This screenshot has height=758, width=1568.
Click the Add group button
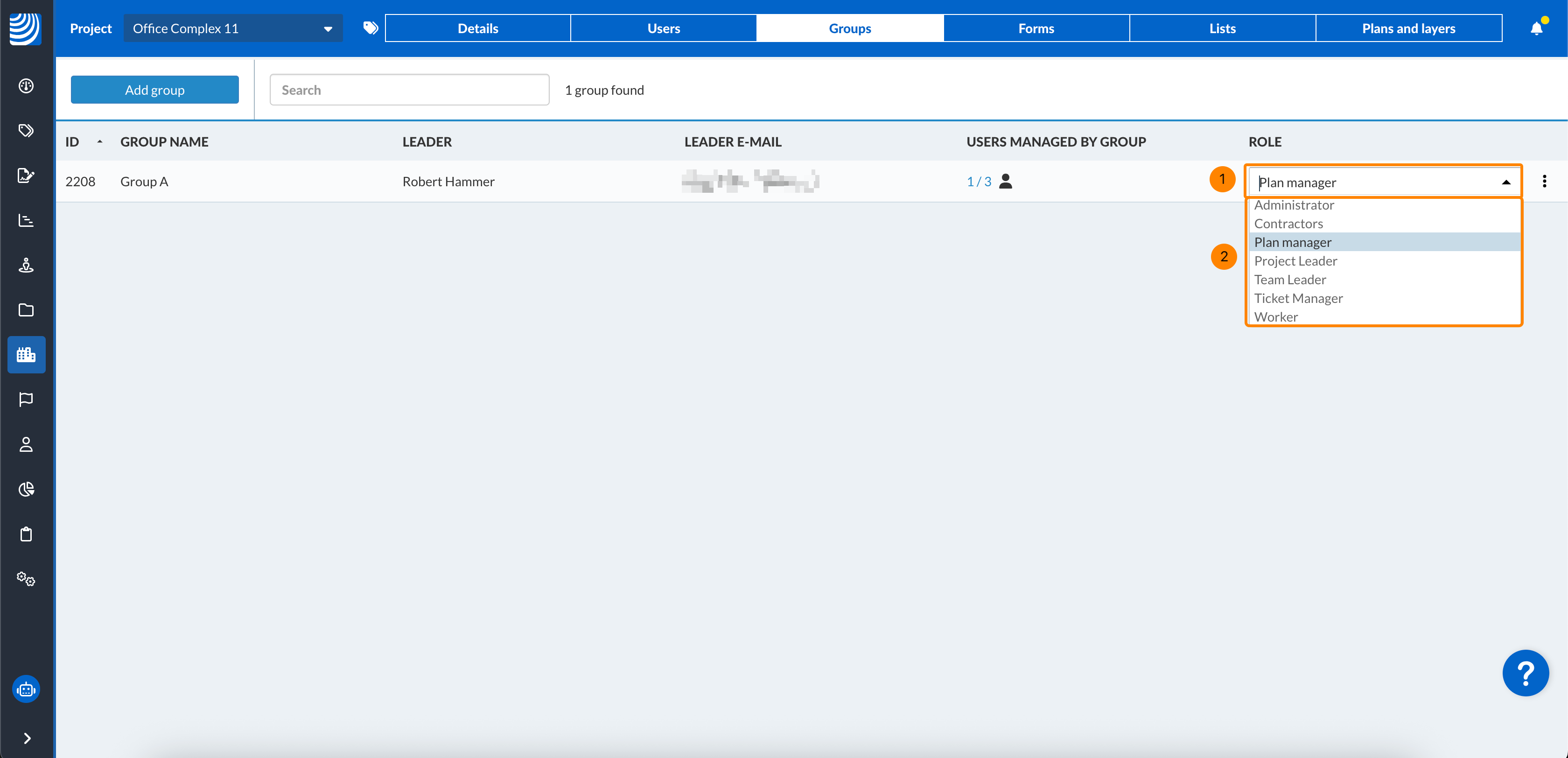154,90
